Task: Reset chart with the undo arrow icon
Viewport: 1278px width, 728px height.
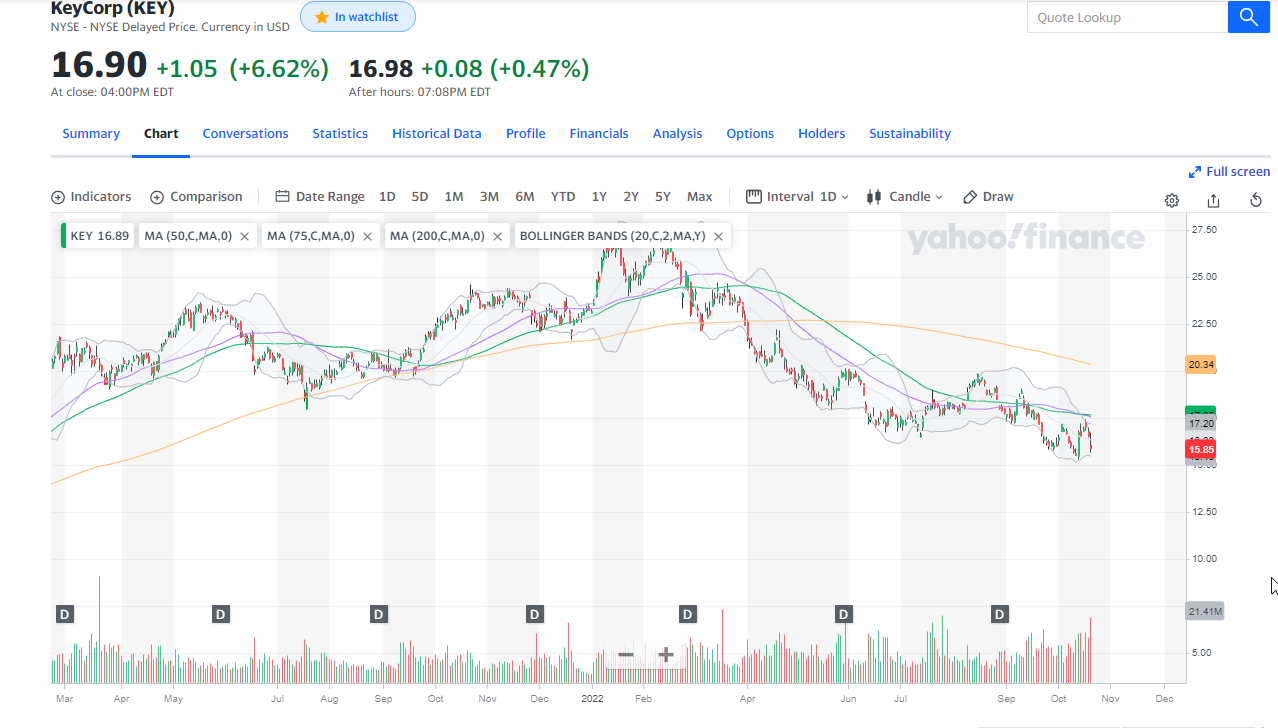Action: coord(1256,200)
